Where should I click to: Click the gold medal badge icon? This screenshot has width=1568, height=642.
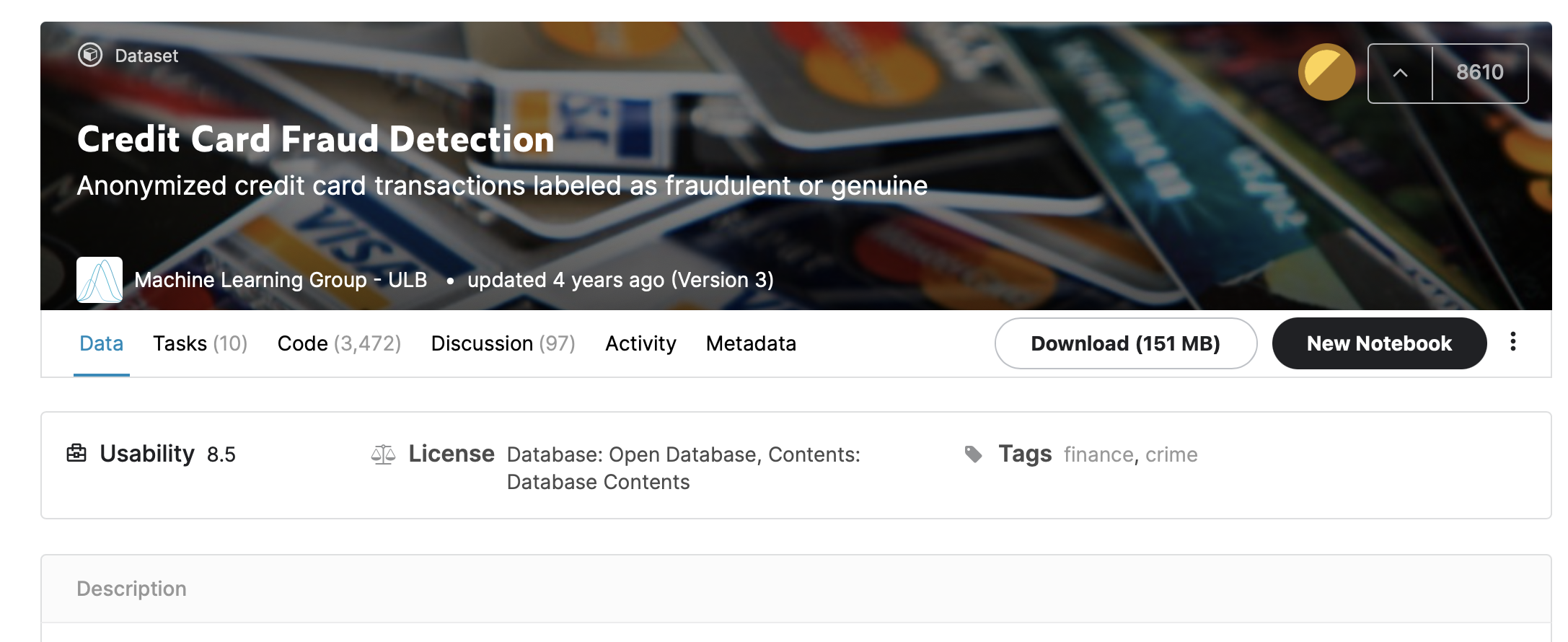tap(1326, 72)
